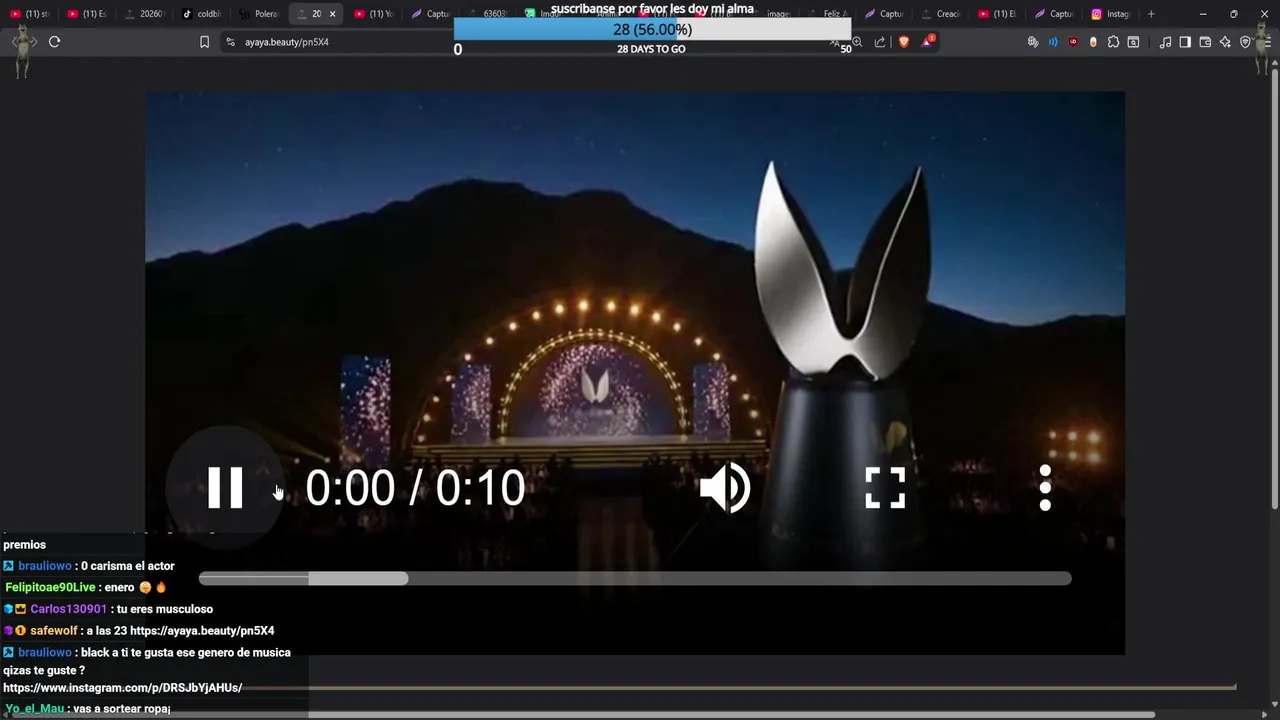
Task: Switch to the '202601' tab
Action: 146,14
